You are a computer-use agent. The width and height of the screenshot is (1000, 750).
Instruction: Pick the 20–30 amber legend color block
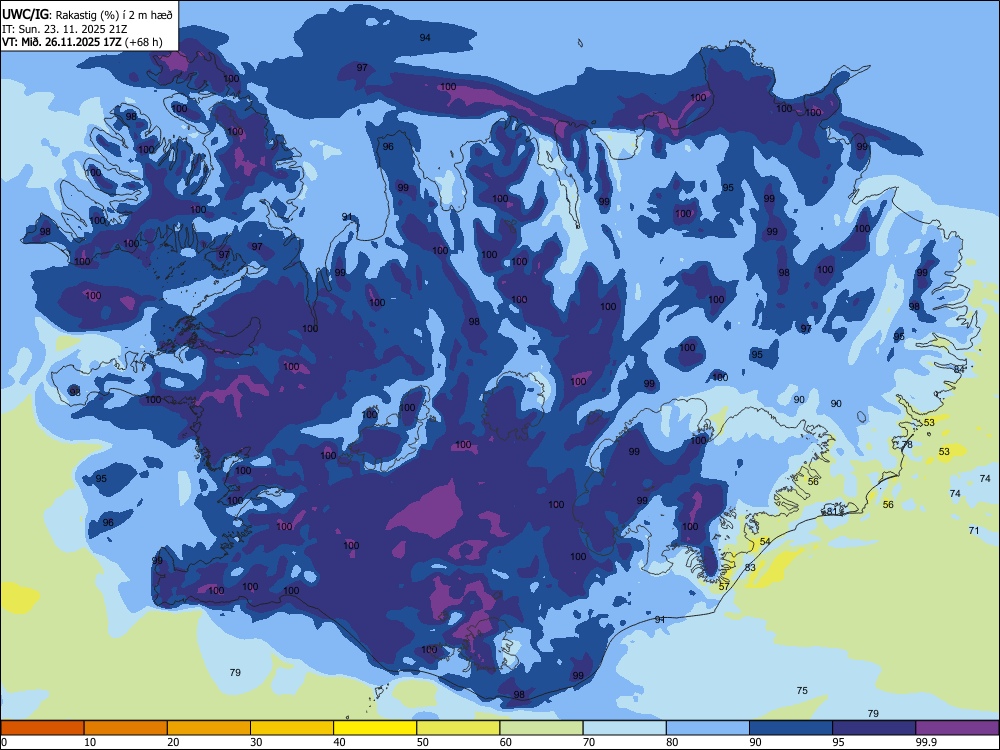coord(209,728)
